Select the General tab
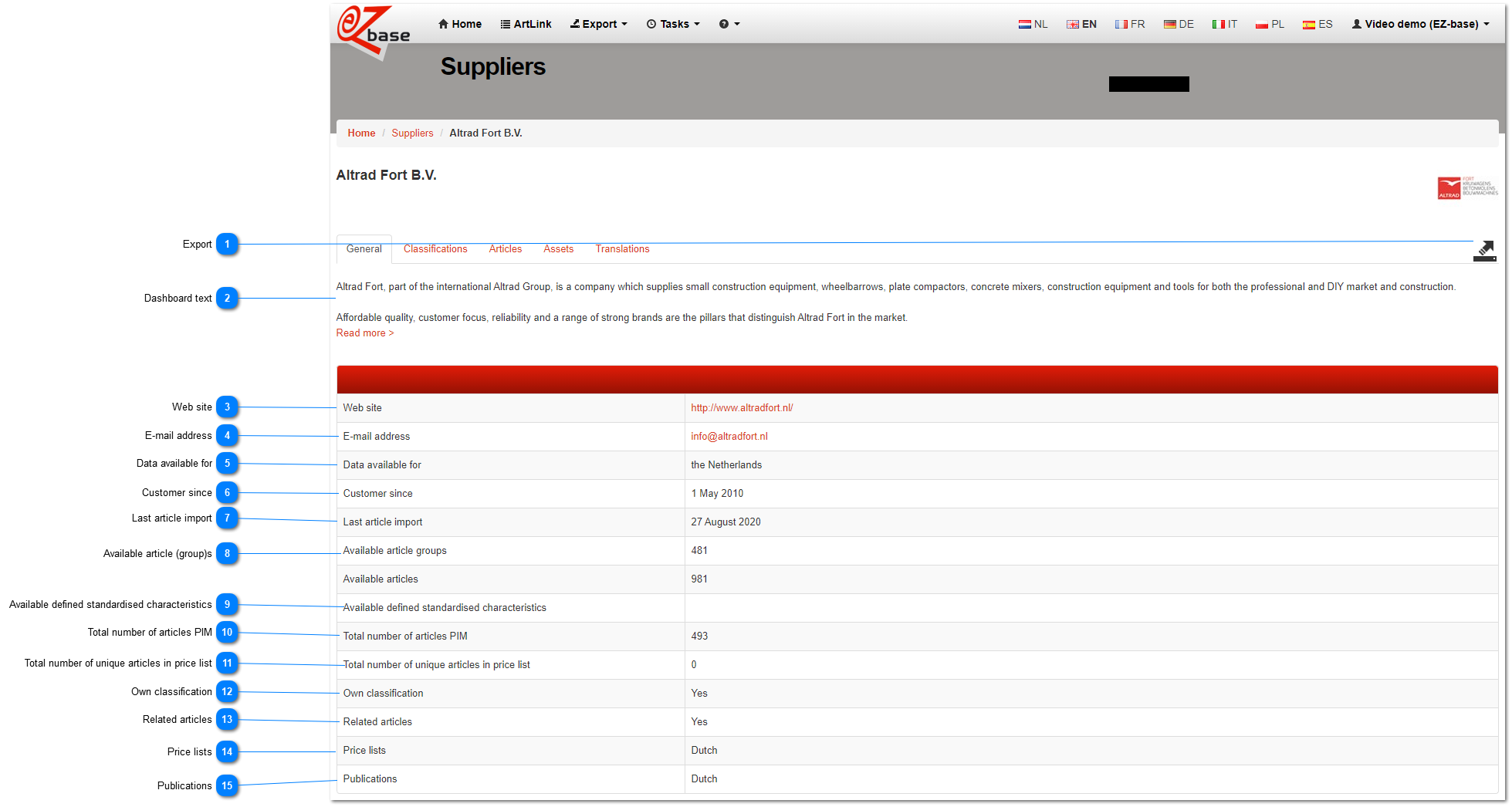The image size is (1512, 807). coord(364,249)
